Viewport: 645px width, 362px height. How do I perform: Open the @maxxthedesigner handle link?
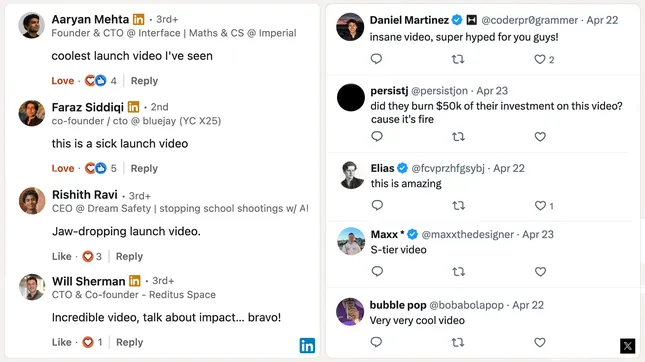tap(468, 234)
